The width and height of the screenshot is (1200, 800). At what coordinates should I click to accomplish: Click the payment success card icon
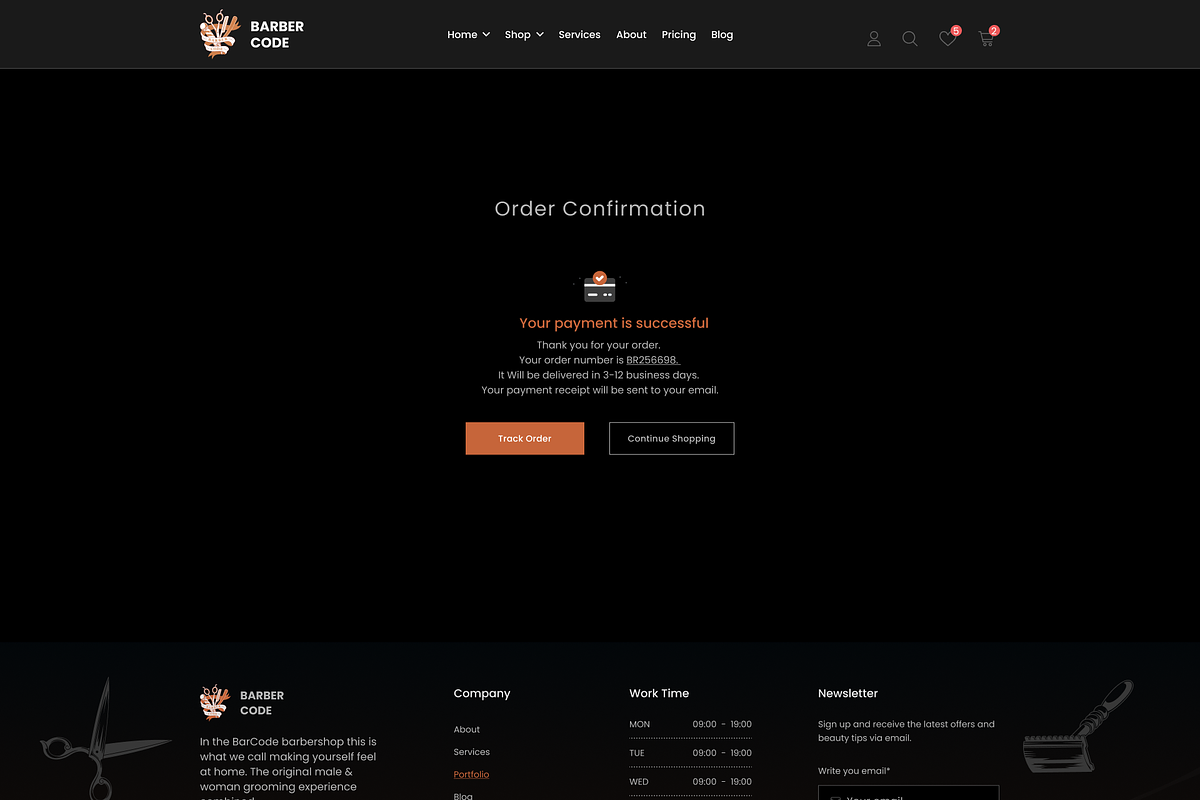[600, 287]
